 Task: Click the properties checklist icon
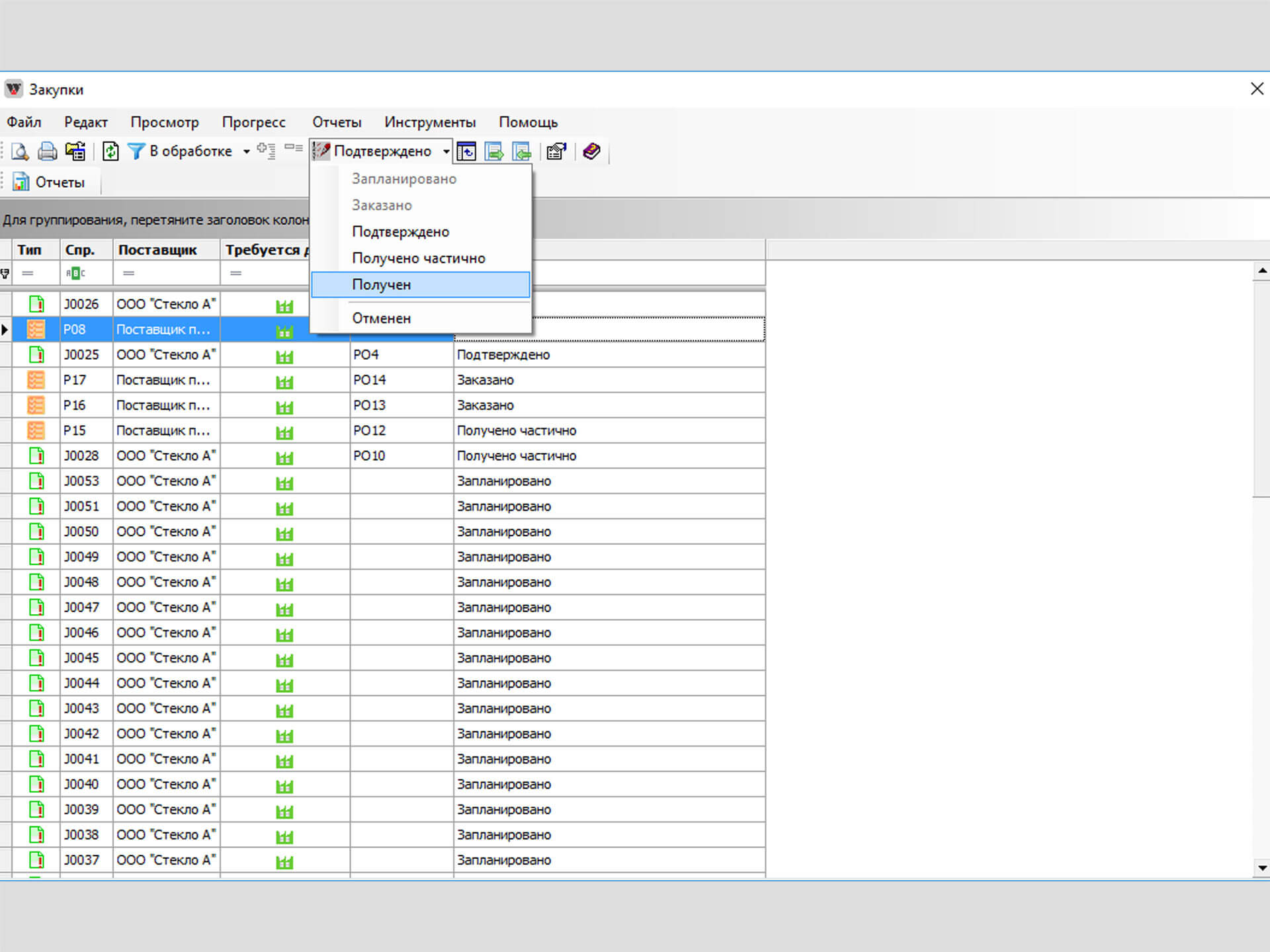point(556,151)
